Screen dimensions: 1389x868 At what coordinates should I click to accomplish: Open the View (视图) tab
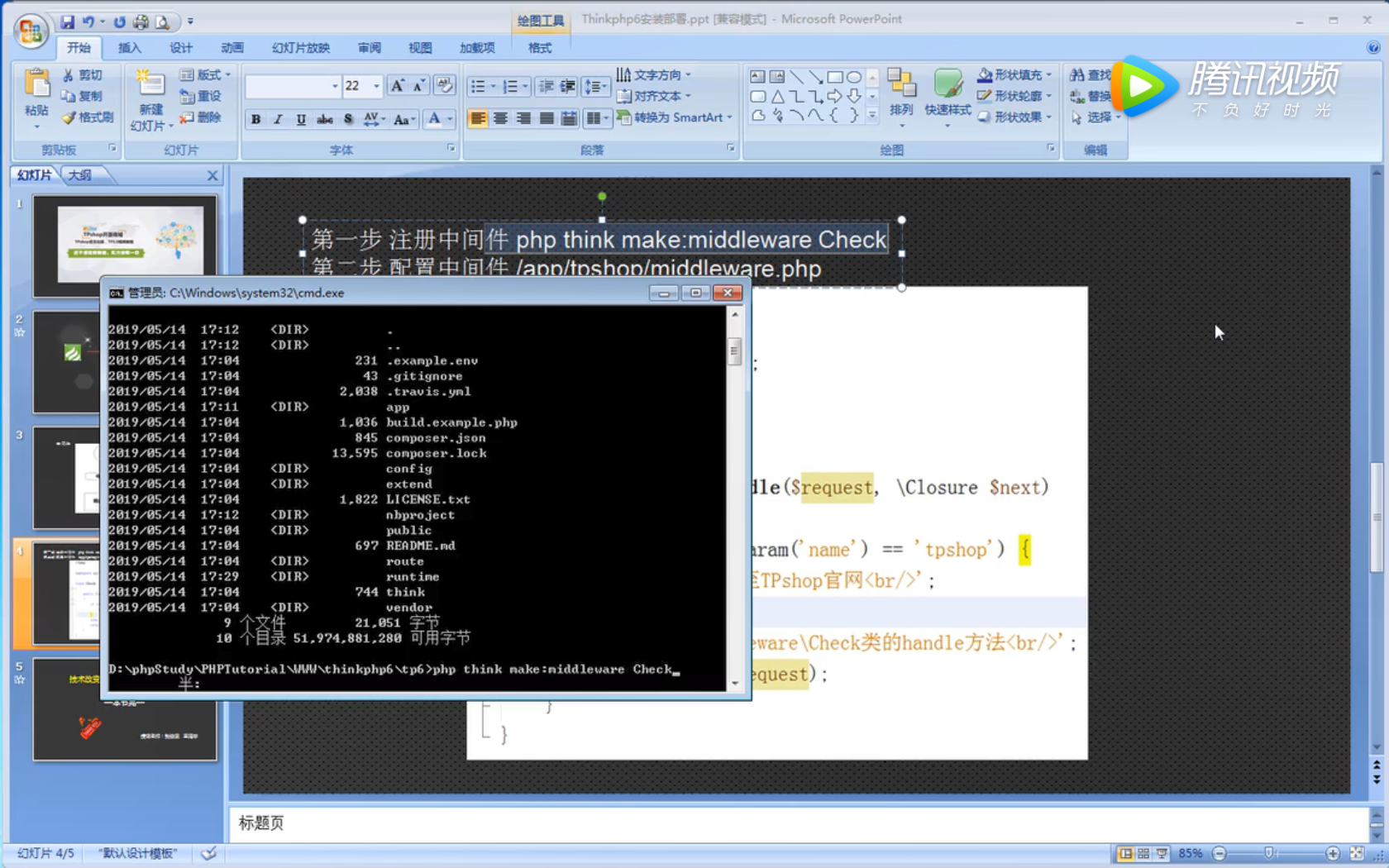(x=420, y=48)
